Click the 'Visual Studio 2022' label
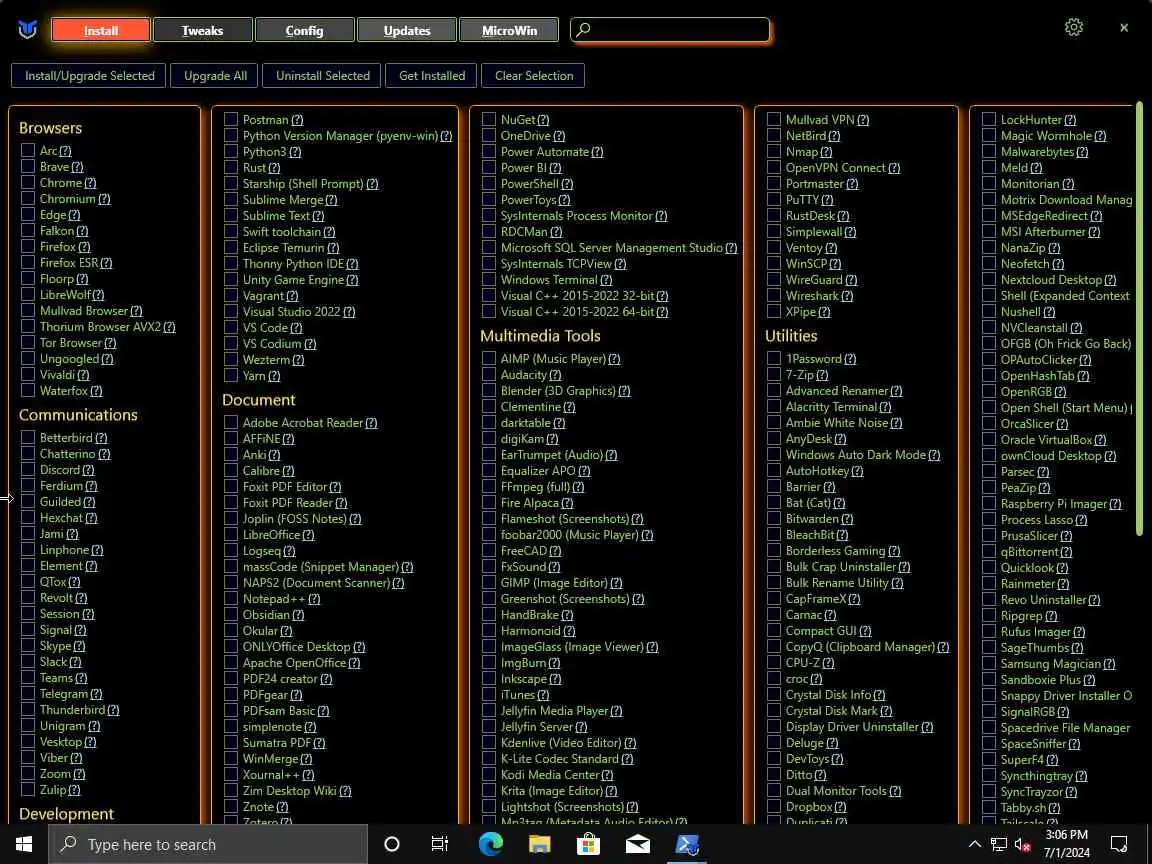The width and height of the screenshot is (1152, 864). [x=292, y=312]
